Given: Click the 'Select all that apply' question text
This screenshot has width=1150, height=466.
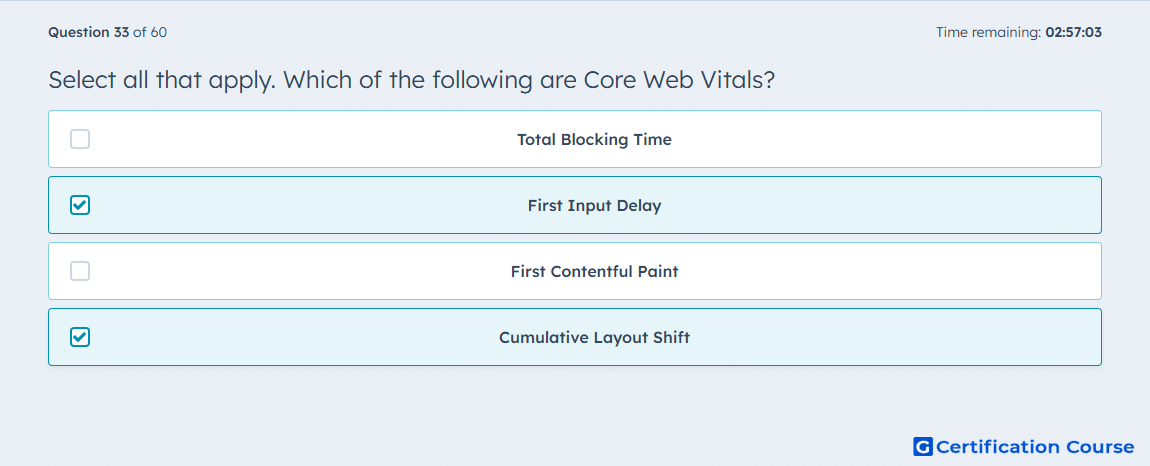Looking at the screenshot, I should coord(162,80).
